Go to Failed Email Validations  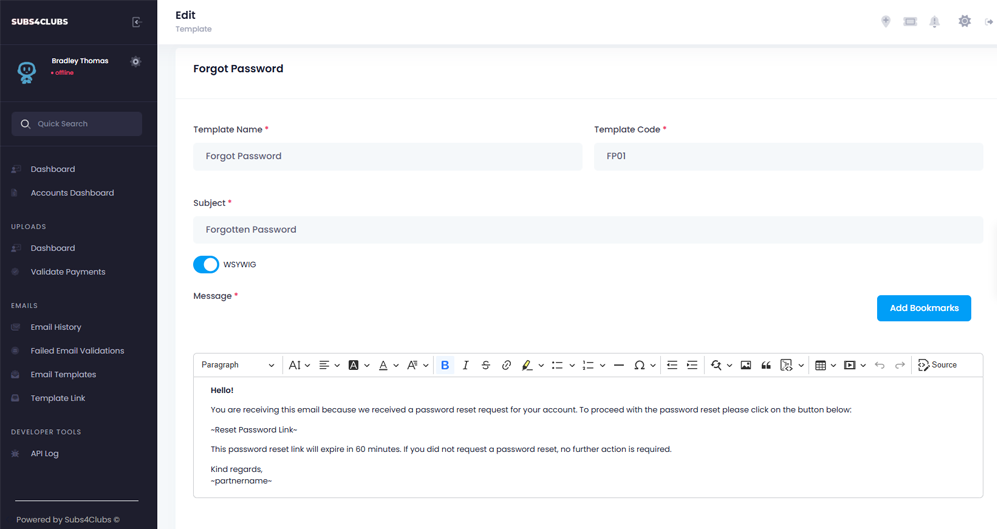tap(77, 351)
